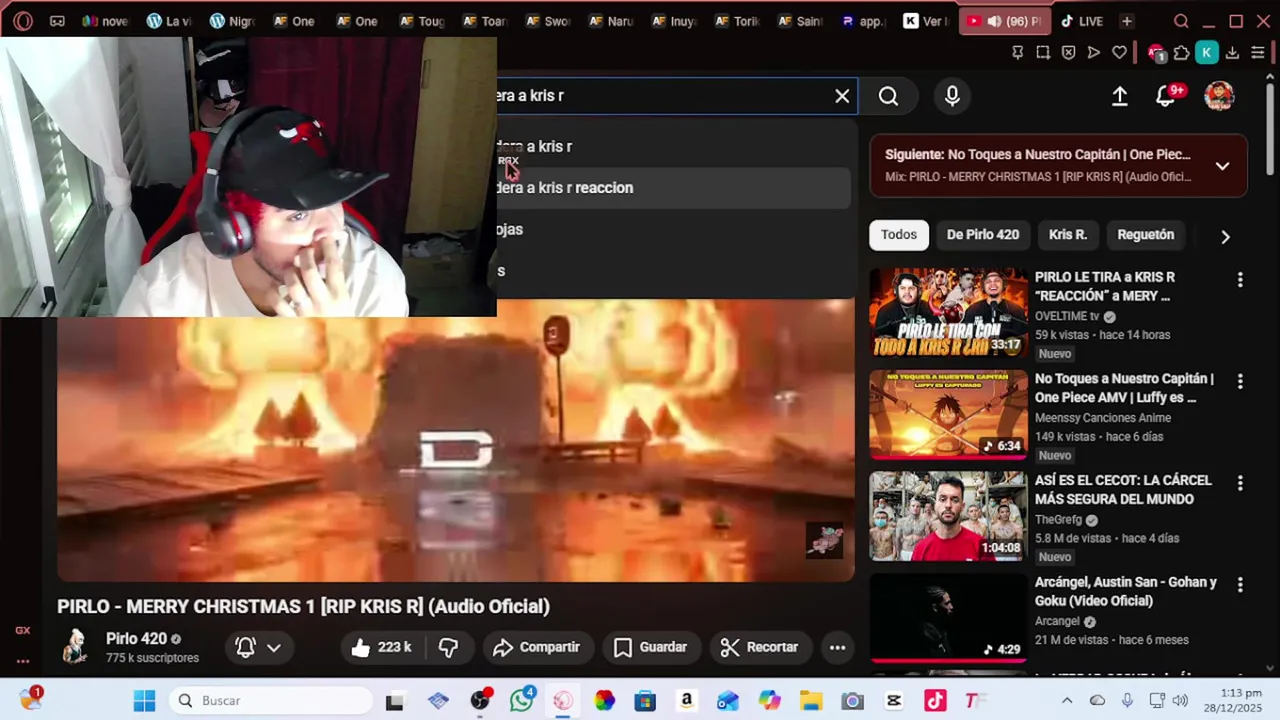This screenshot has height=720, width=1280.
Task: Open the Opera player play icon
Action: 1094,53
